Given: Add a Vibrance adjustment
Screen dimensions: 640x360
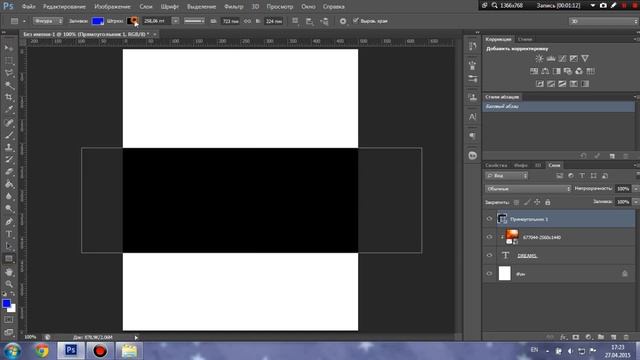Looking at the screenshot, I should pos(585,59).
